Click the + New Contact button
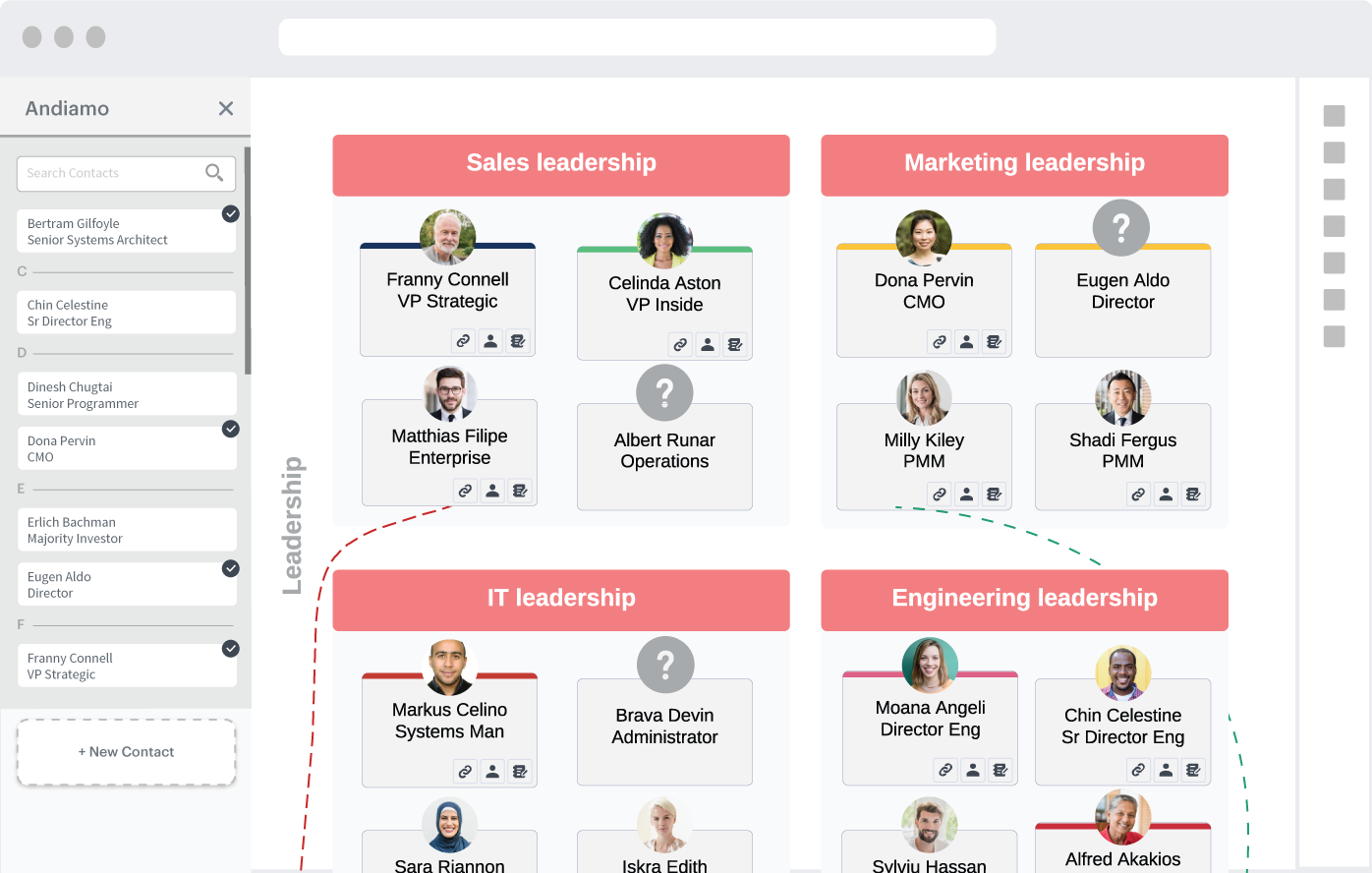 (126, 752)
